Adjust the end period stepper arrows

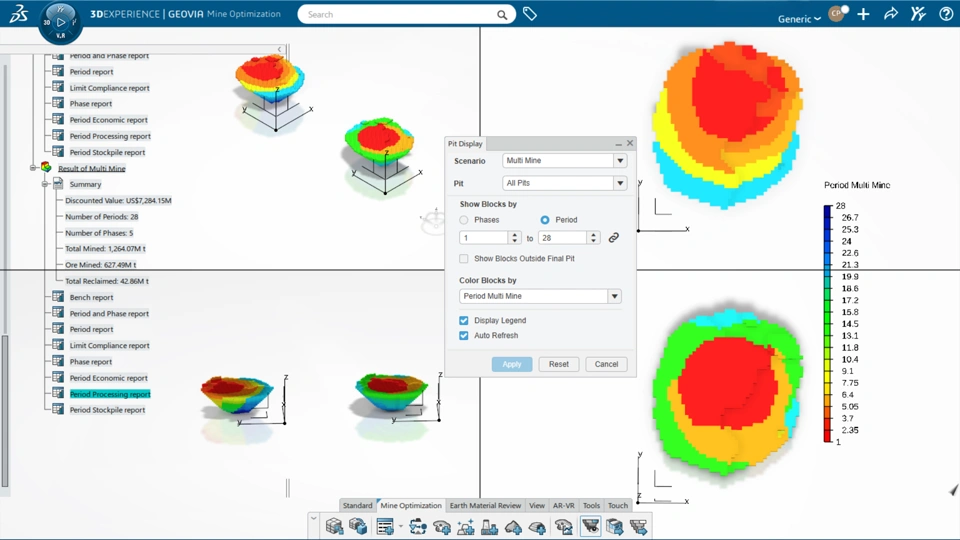point(593,238)
